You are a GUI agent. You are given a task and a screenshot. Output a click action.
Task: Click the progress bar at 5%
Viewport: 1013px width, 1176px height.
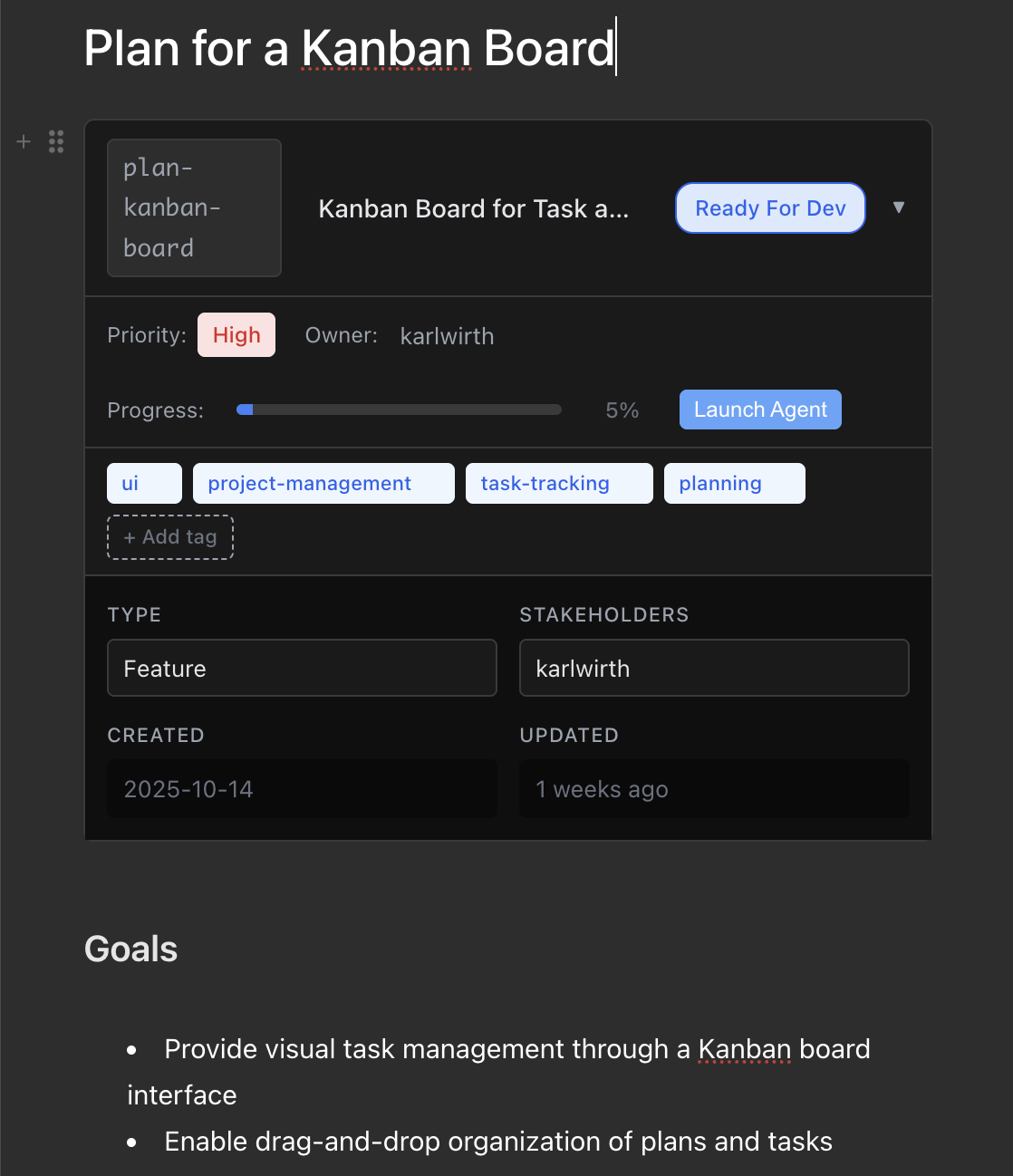[x=399, y=409]
